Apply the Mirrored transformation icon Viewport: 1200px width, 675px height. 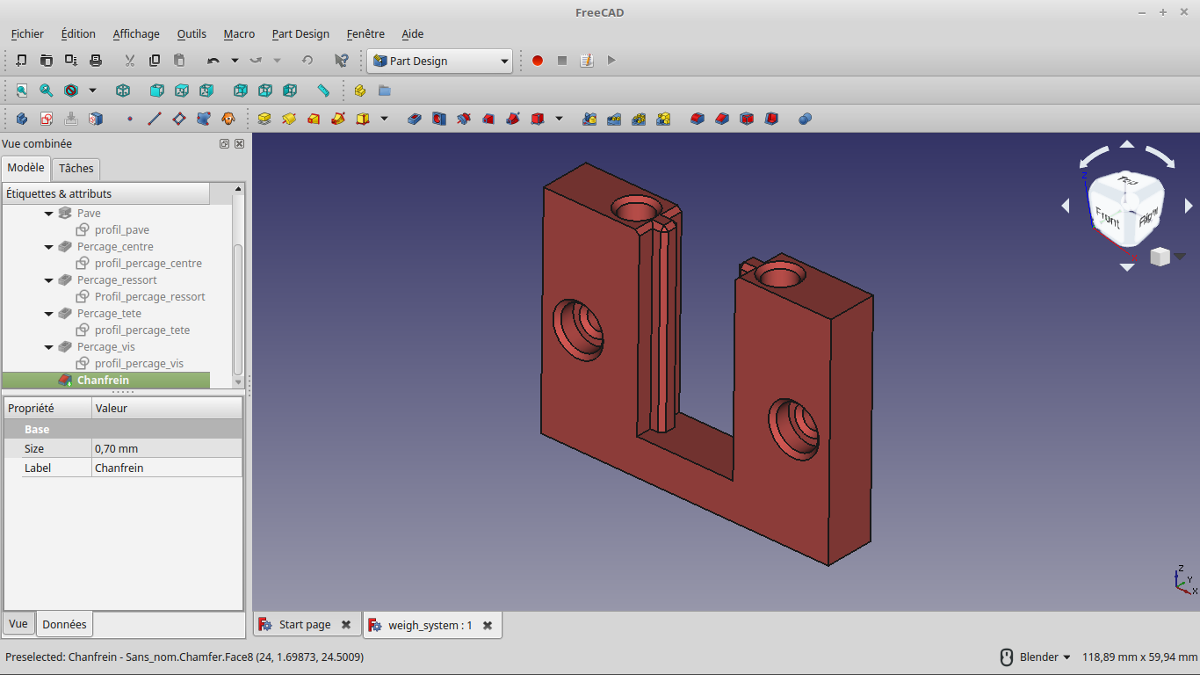(590, 118)
